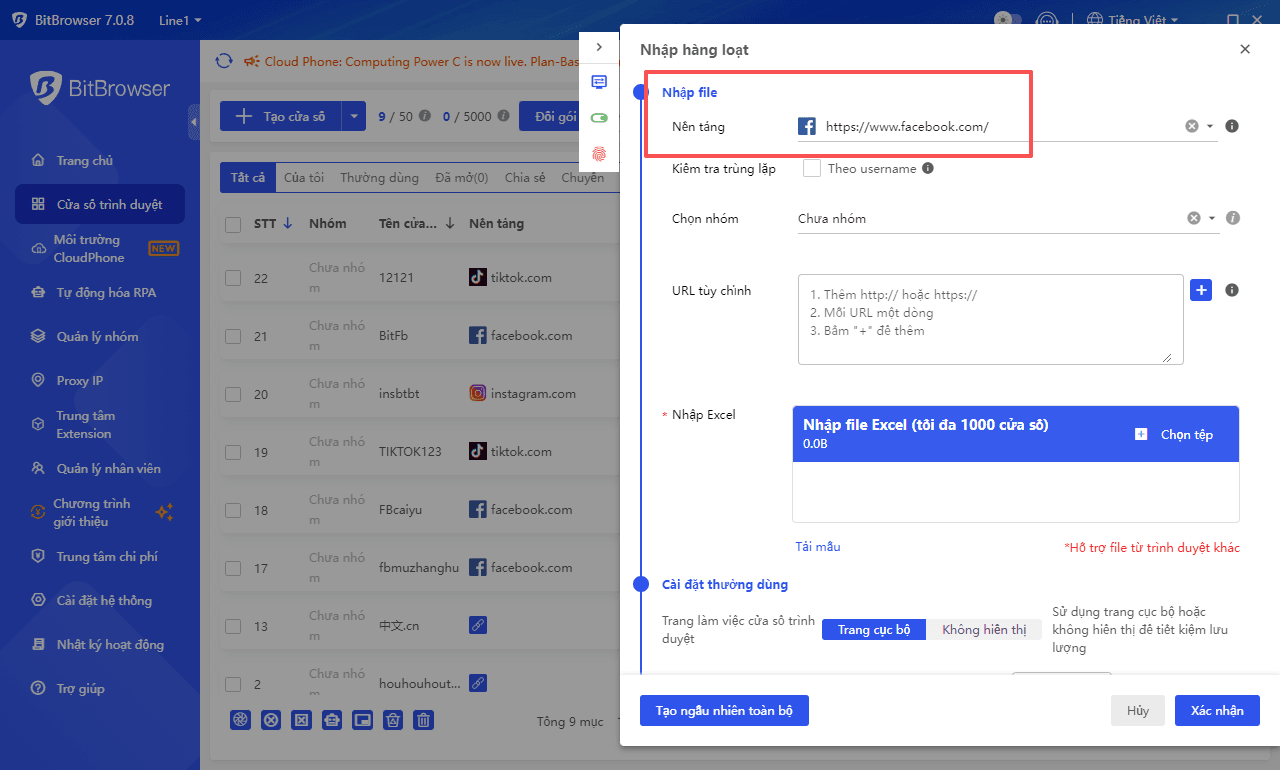This screenshot has width=1280, height=770.
Task: Select the checkbox for row insbtbt
Action: click(233, 394)
